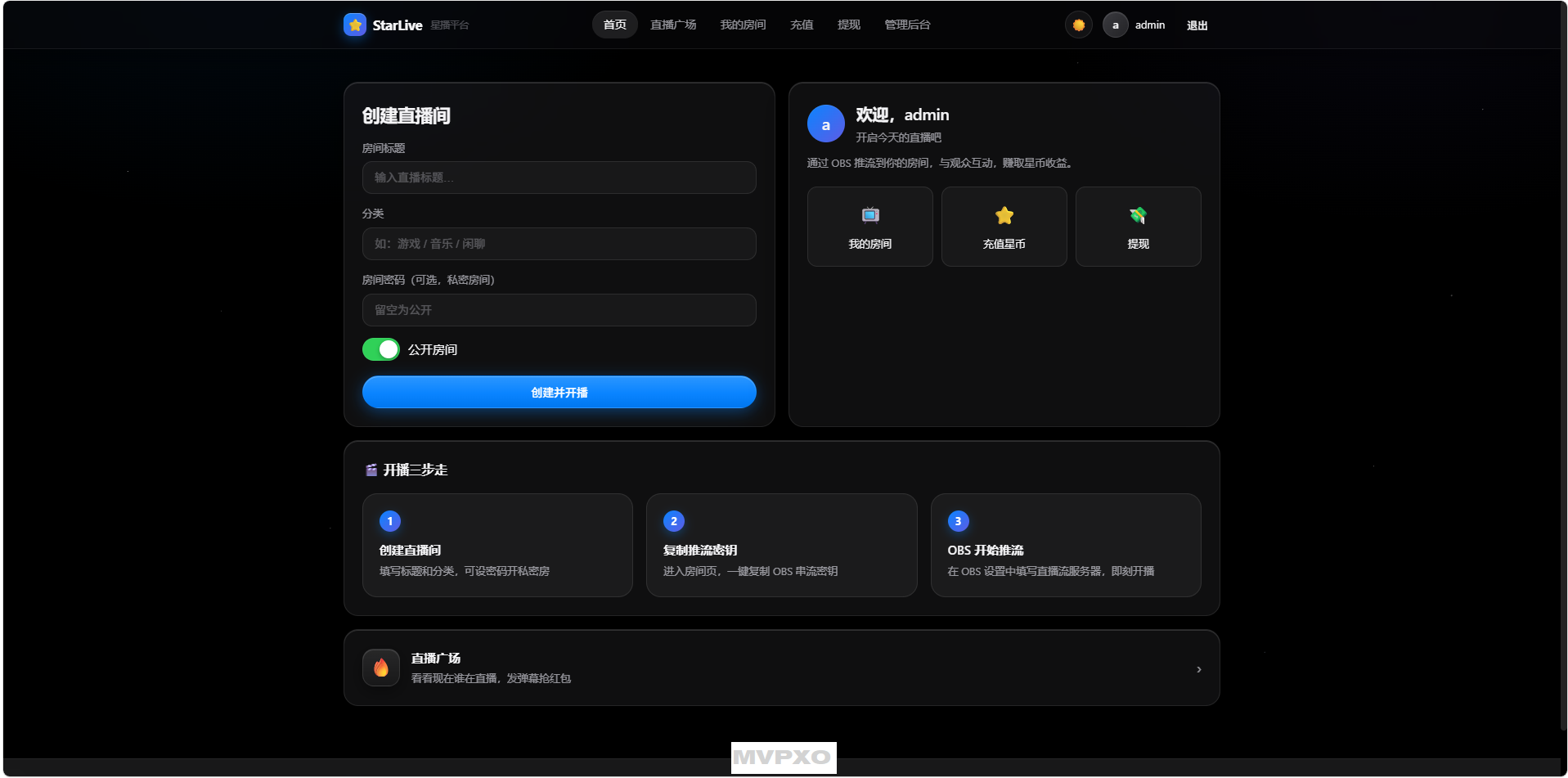1568x778 pixels.
Task: Click the 看看现在谁在直播 description text
Action: click(x=491, y=678)
